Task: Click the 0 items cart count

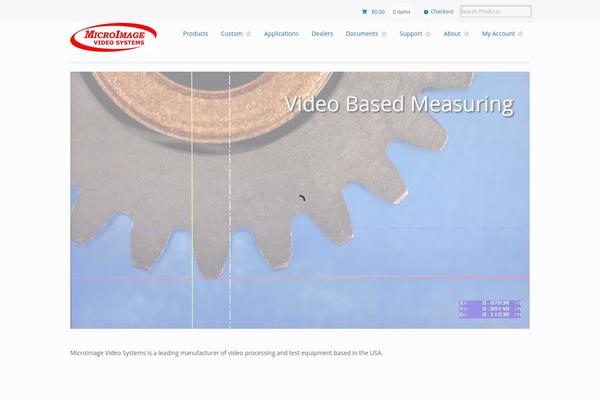Action: 401,12
